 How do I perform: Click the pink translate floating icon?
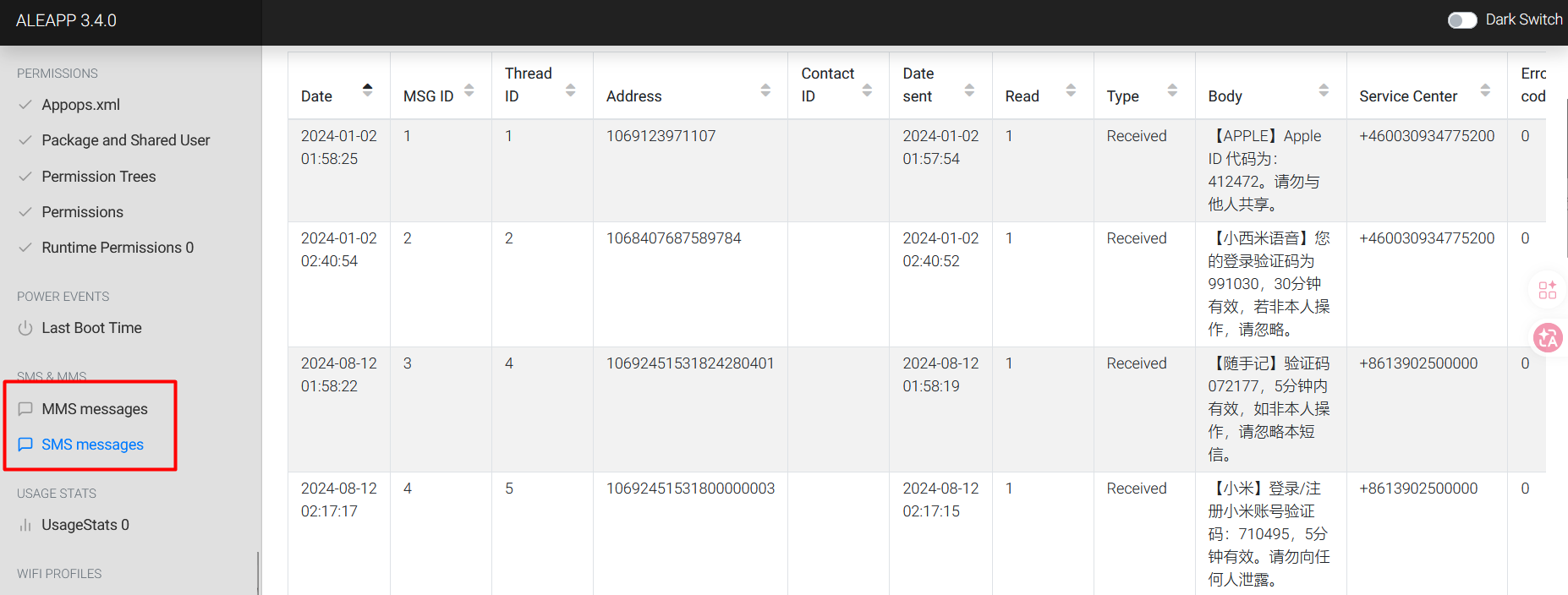coord(1548,338)
